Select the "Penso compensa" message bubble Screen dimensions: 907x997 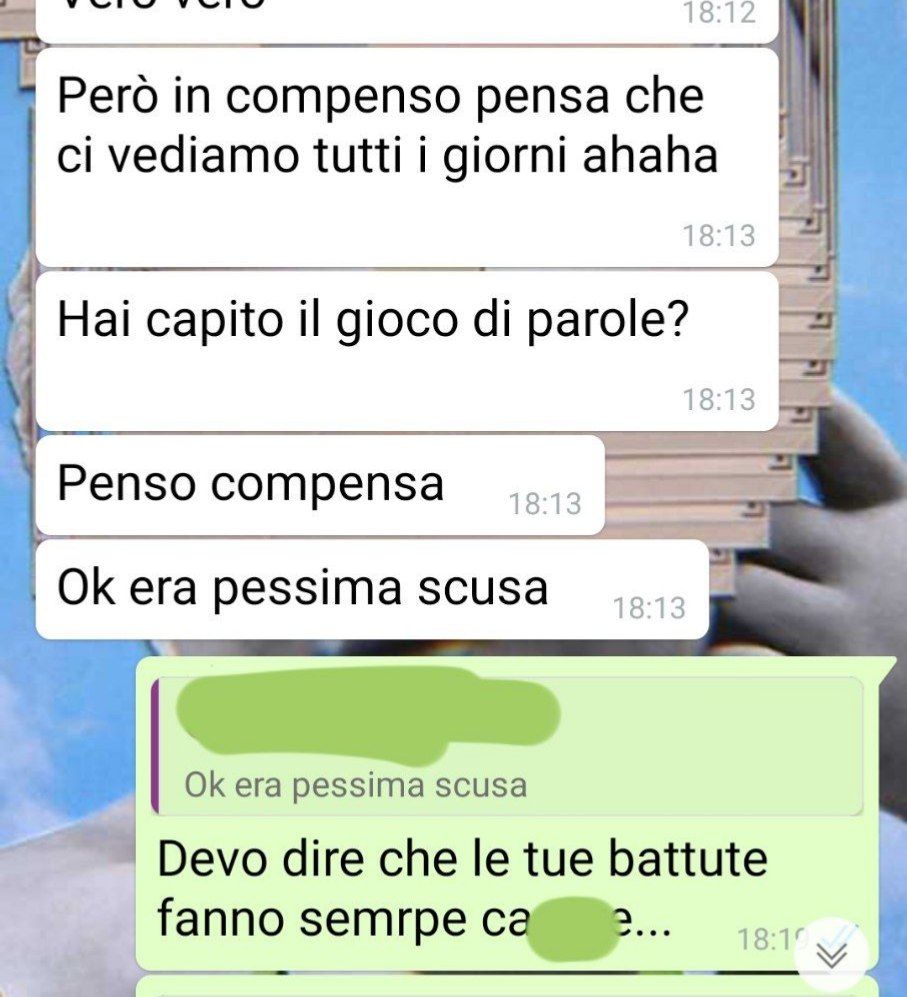pyautogui.click(x=320, y=485)
